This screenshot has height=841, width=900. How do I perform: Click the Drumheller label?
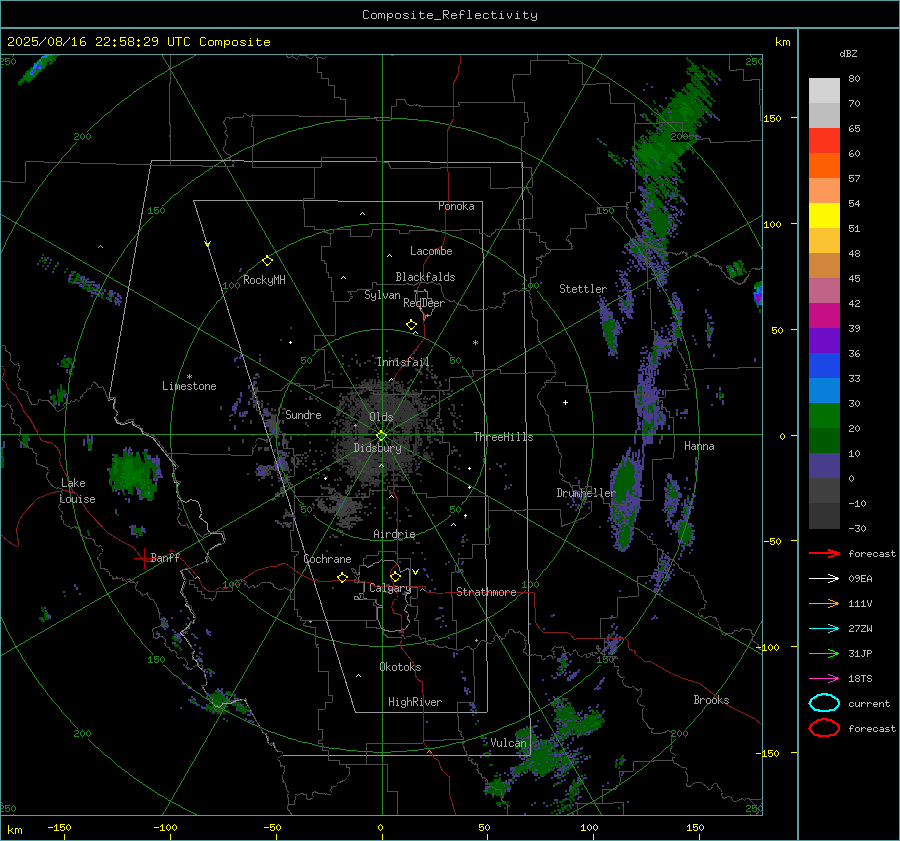[x=586, y=493]
